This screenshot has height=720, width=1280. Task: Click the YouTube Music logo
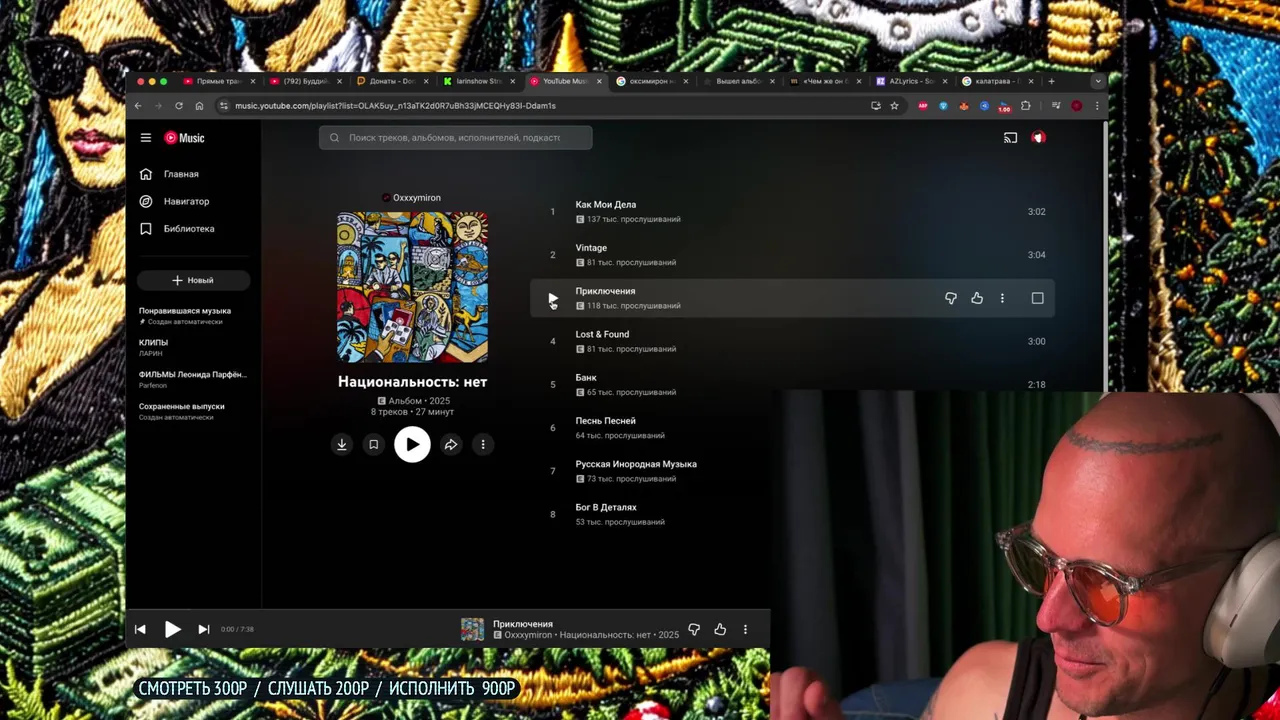click(184, 138)
